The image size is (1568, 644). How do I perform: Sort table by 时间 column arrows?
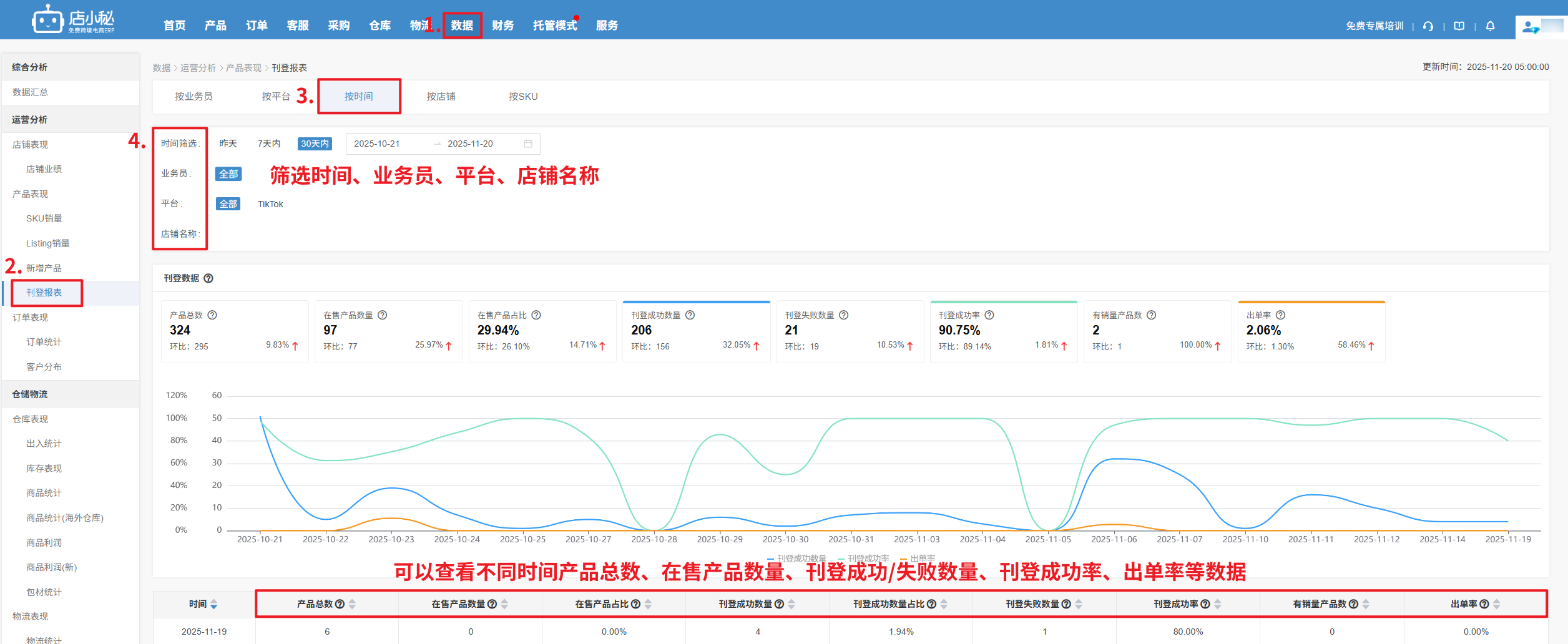(x=214, y=604)
